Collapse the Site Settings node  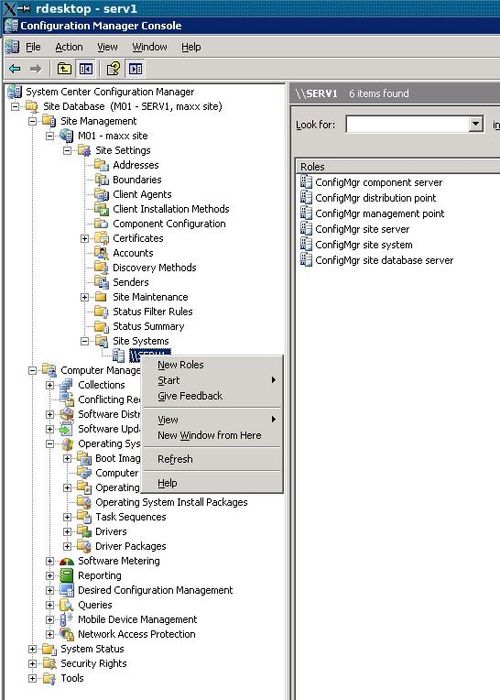pyautogui.click(x=67, y=150)
